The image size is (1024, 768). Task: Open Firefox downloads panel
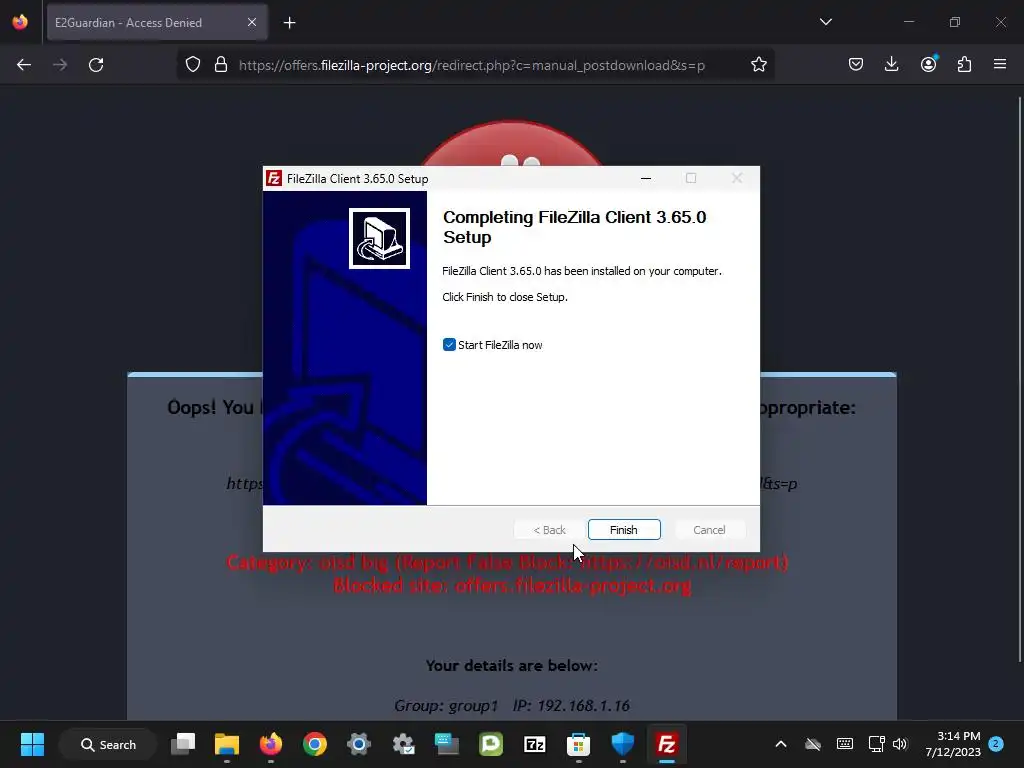[891, 64]
